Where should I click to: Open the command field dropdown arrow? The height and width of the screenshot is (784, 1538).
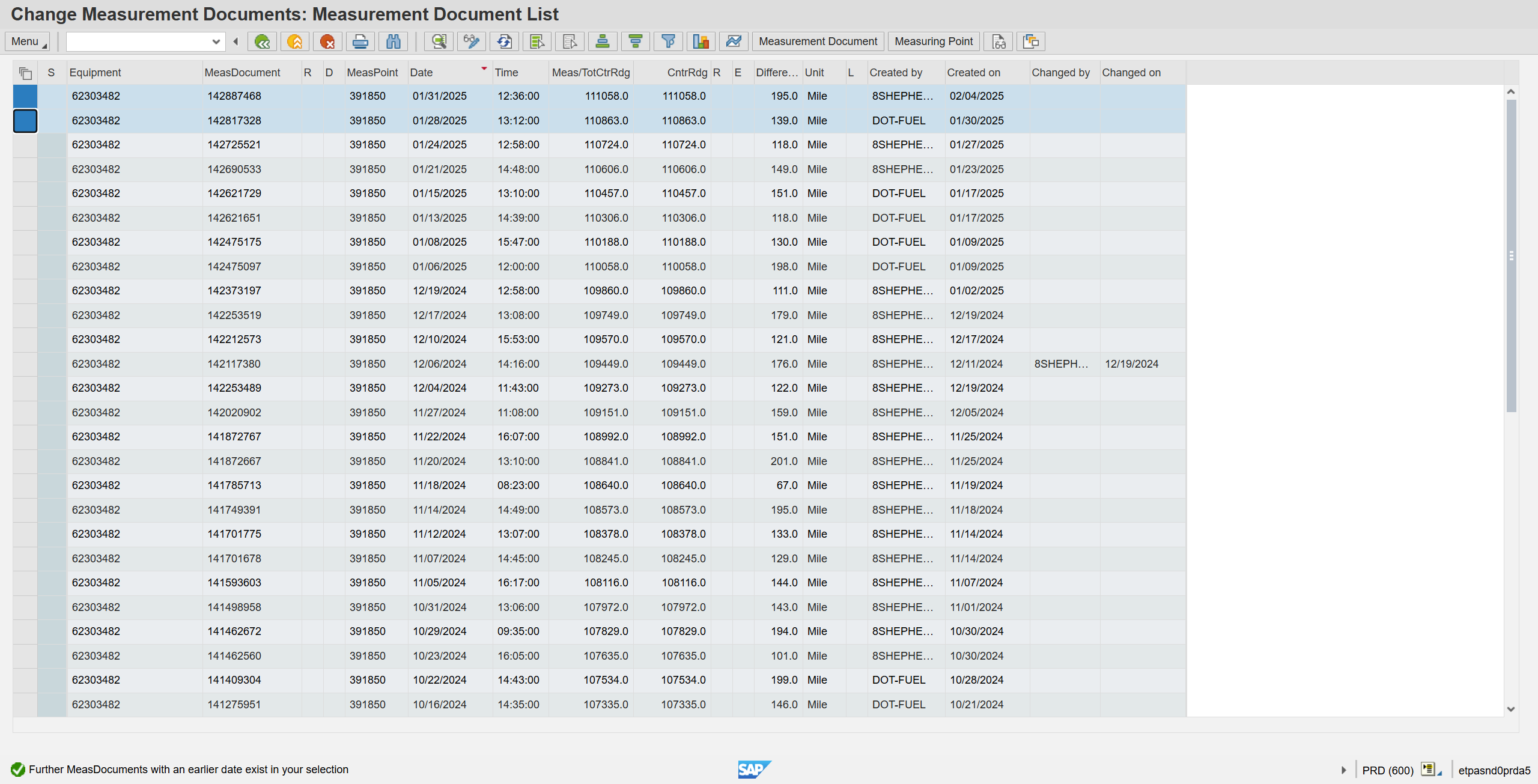216,41
